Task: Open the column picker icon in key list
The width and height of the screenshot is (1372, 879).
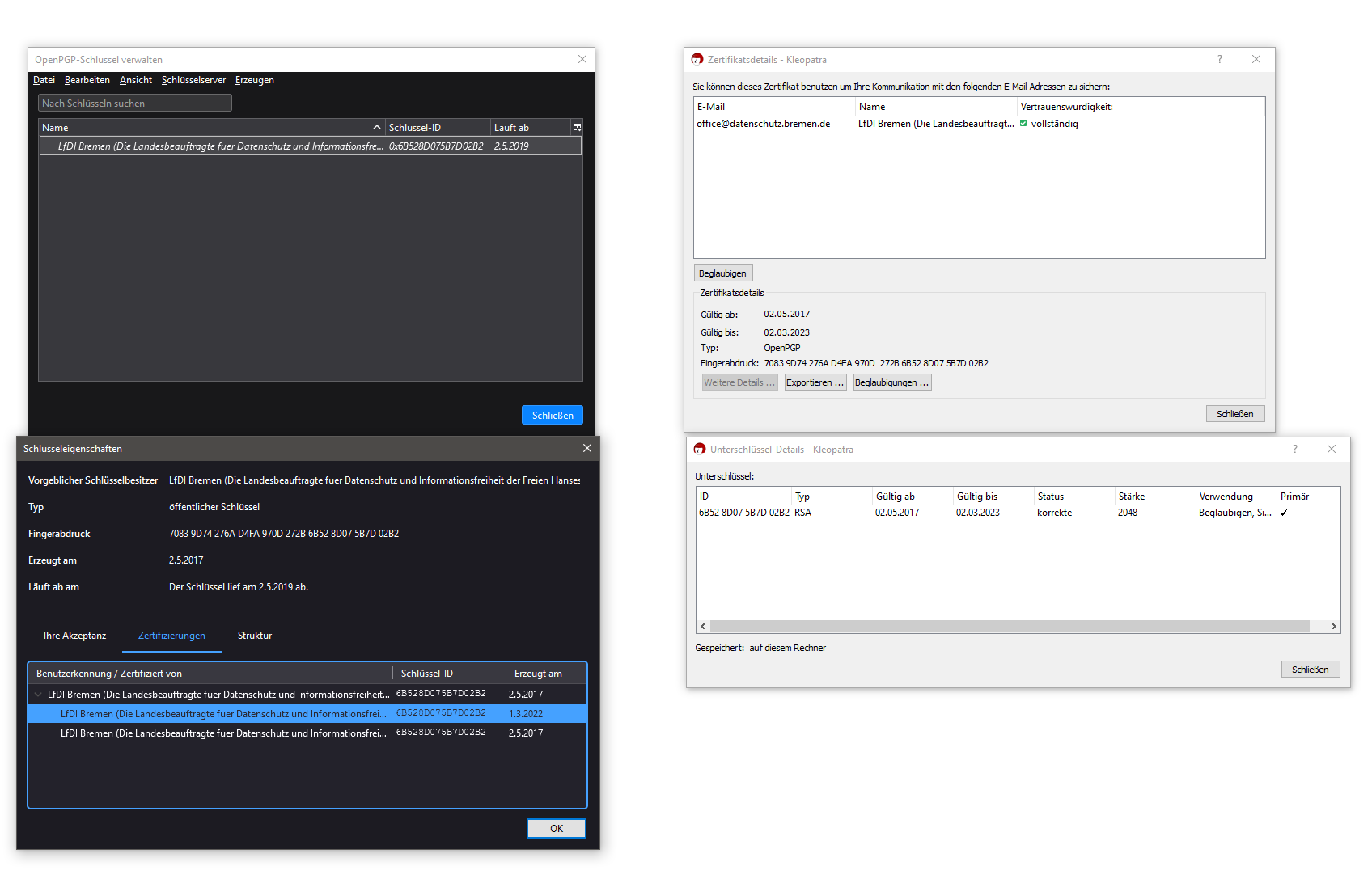Action: [x=577, y=128]
